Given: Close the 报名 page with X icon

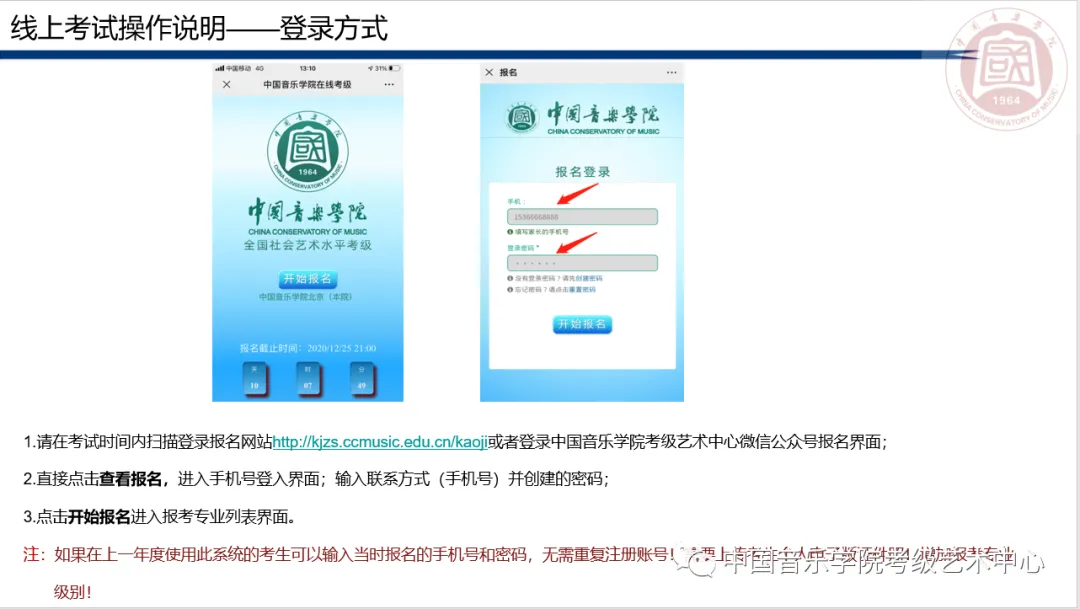Looking at the screenshot, I should [489, 72].
